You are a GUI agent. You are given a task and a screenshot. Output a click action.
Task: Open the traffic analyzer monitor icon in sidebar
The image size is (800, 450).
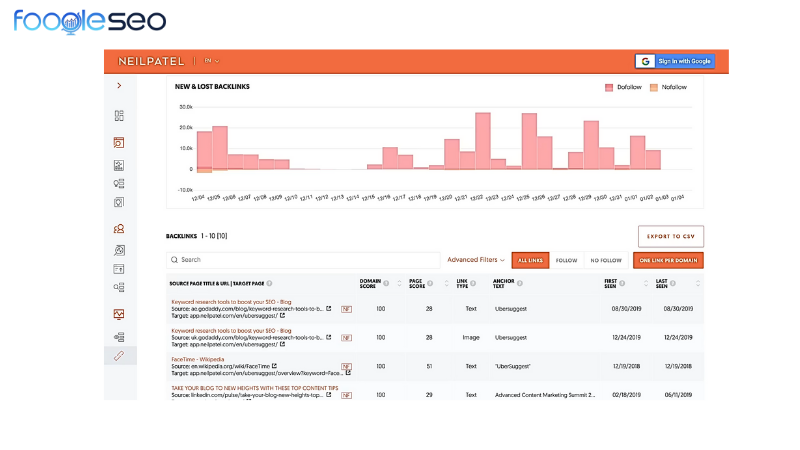119,314
